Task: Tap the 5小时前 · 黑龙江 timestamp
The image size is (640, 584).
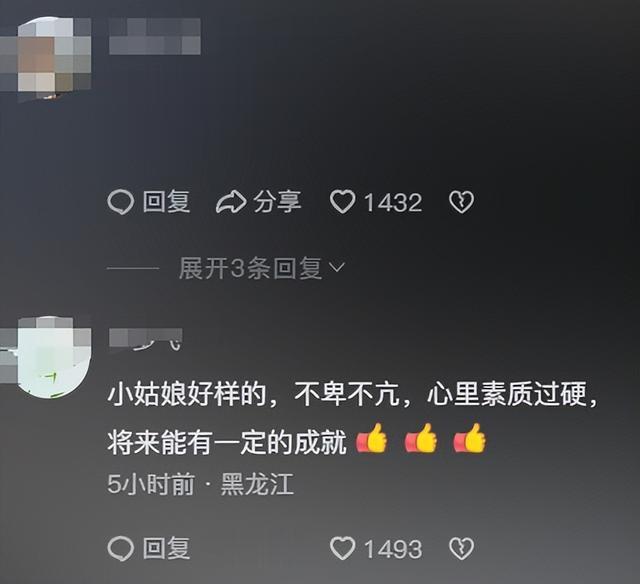Action: [x=200, y=484]
